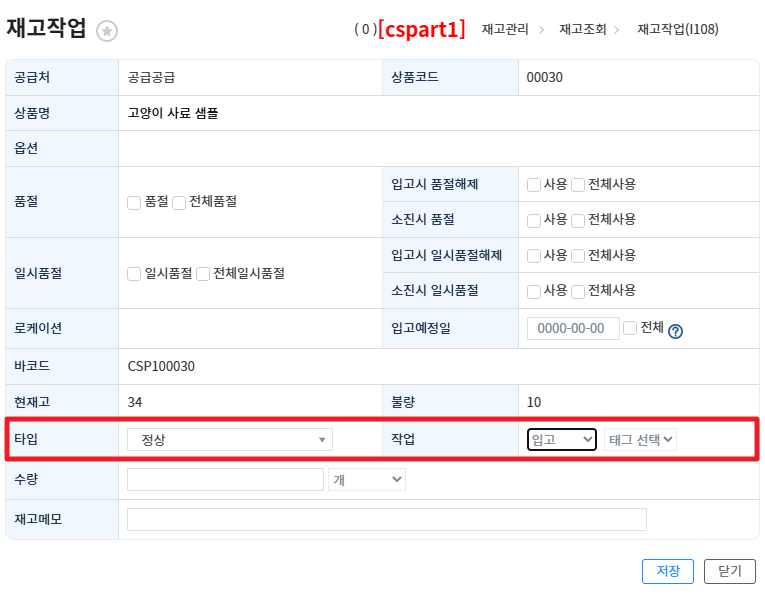The image size is (765, 602).
Task: Tick the 전체 checkbox next to 입고예정일
Action: pyautogui.click(x=630, y=328)
